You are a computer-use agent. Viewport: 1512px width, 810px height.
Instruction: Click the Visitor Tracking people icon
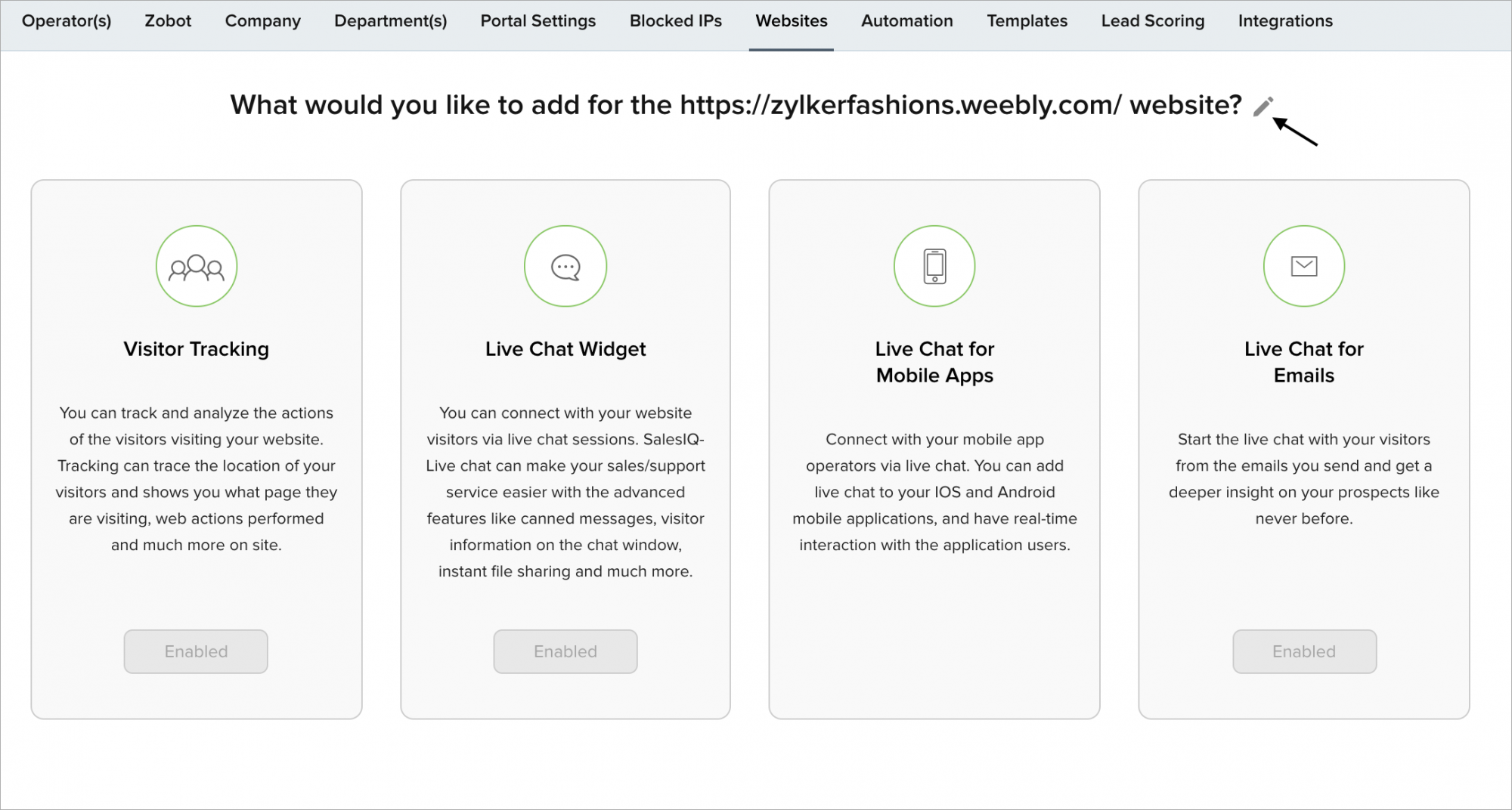pyautogui.click(x=197, y=266)
